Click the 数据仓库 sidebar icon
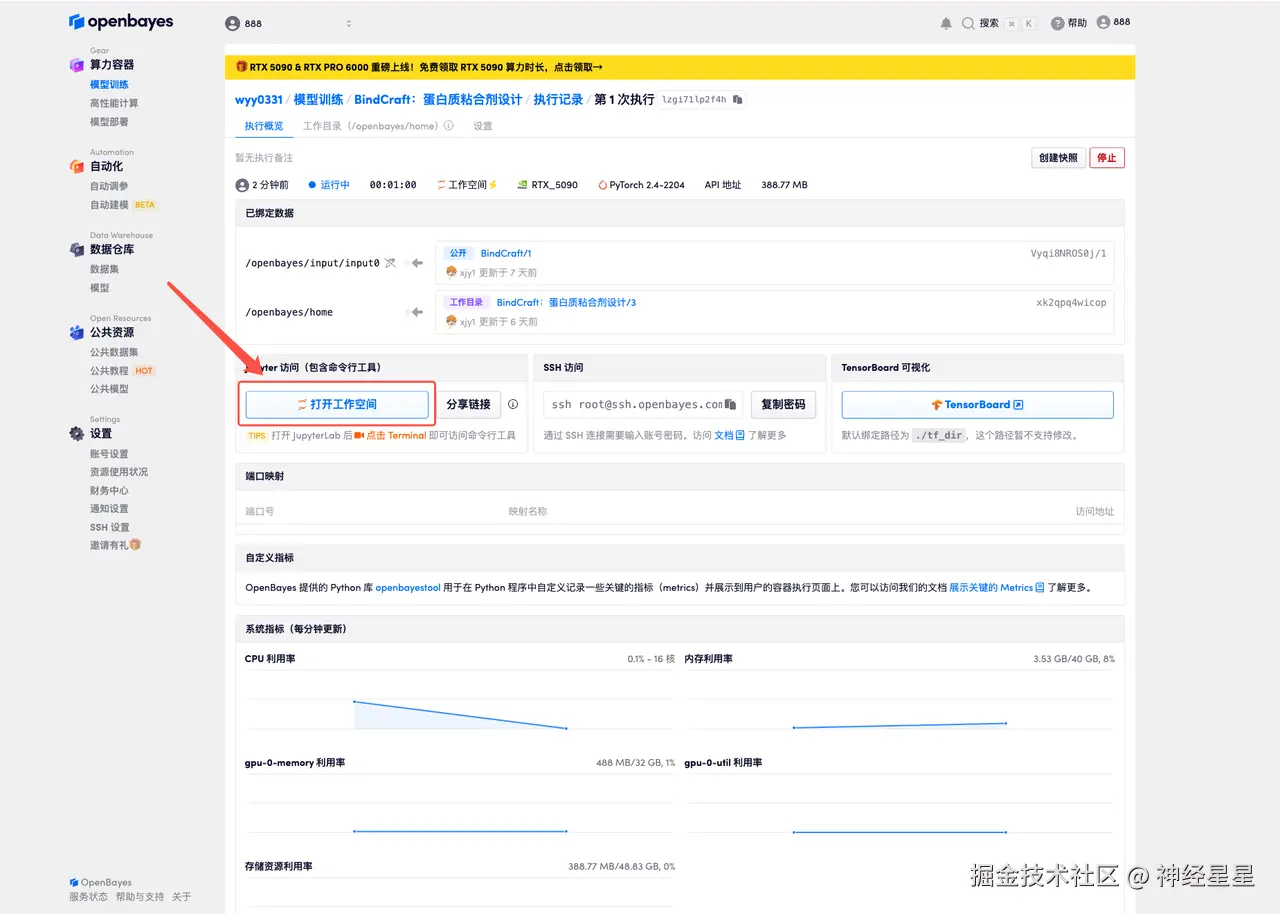Image resolution: width=1280 pixels, height=914 pixels. (x=76, y=249)
